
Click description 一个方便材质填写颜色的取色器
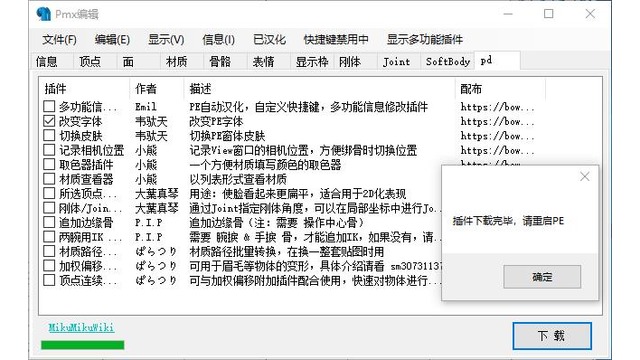tap(265, 165)
